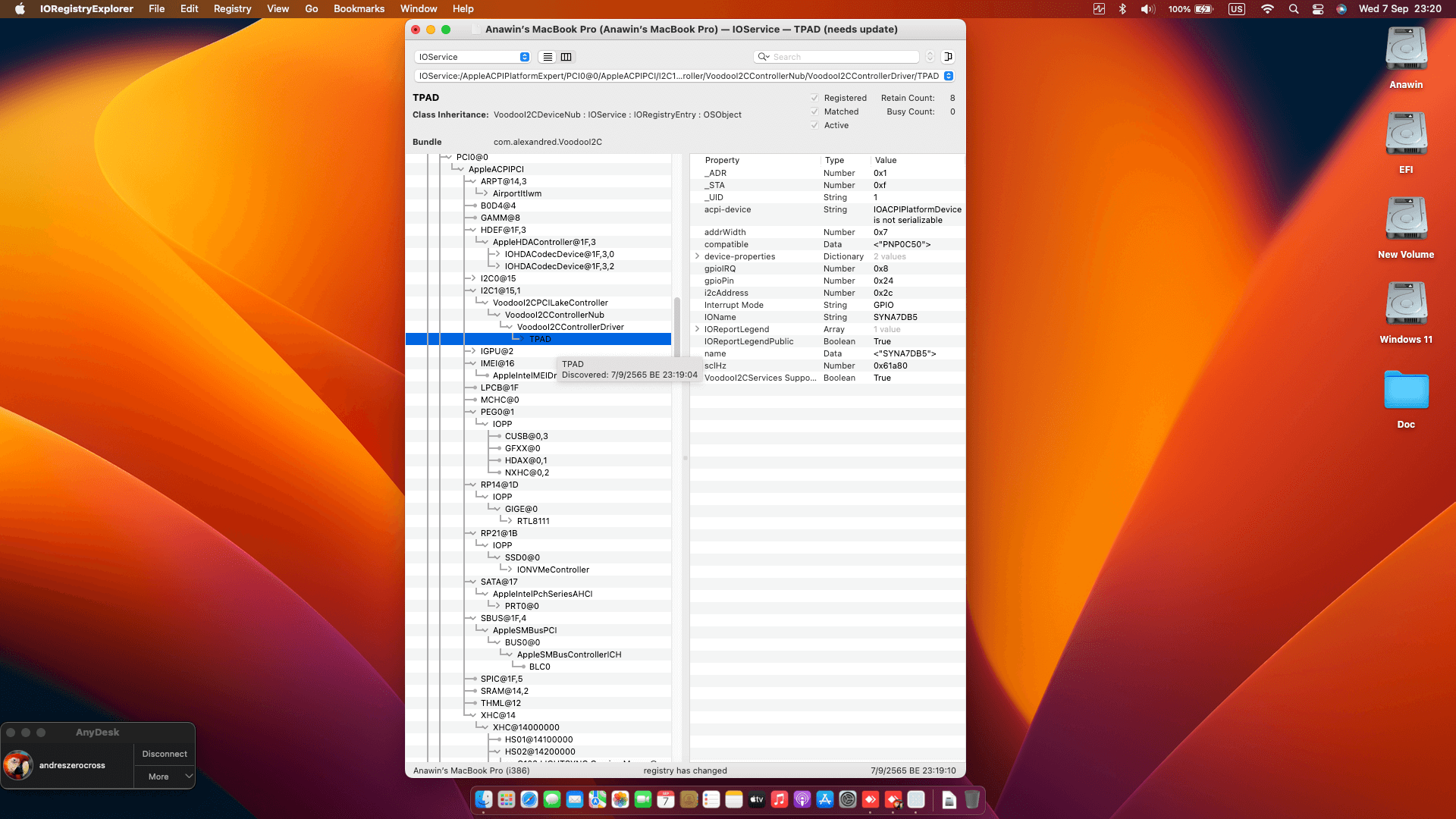Sort by the Value column header
1456x819 pixels.
[x=918, y=160]
